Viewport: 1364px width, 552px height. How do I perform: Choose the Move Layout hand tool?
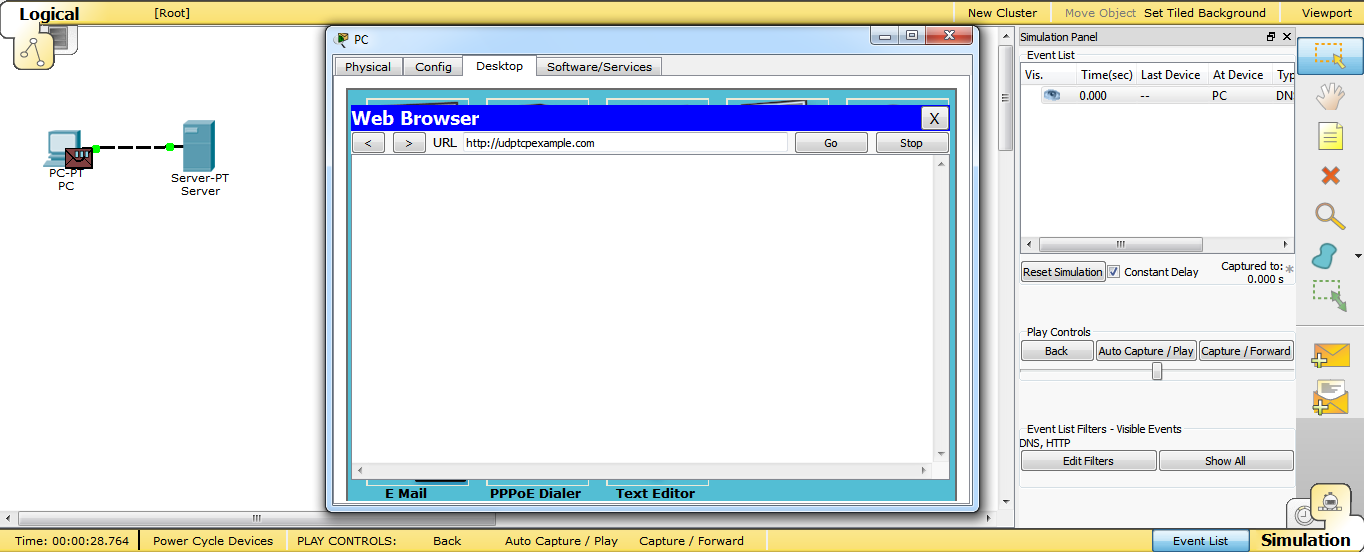tap(1330, 96)
